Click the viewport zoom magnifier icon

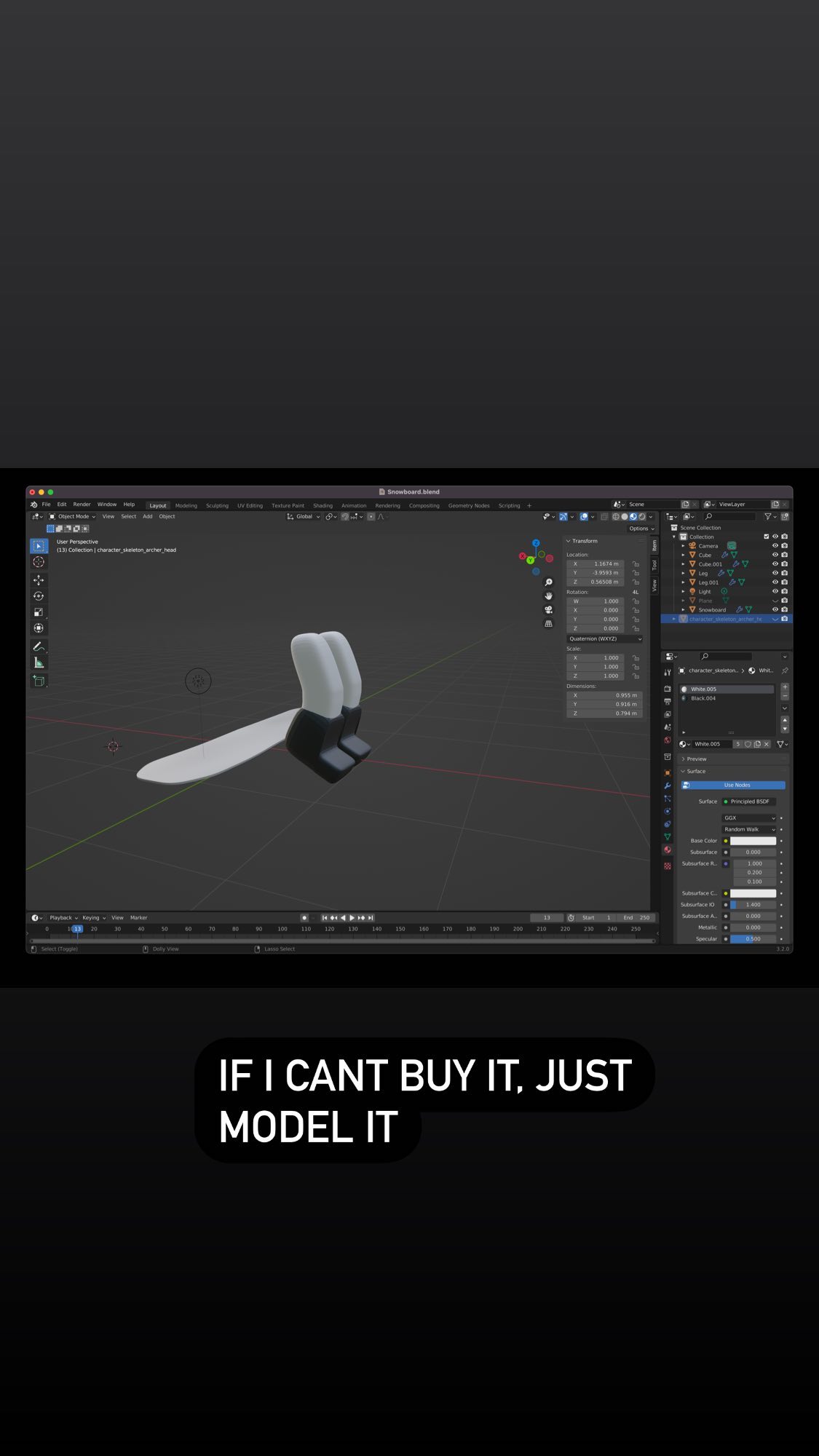click(x=549, y=582)
